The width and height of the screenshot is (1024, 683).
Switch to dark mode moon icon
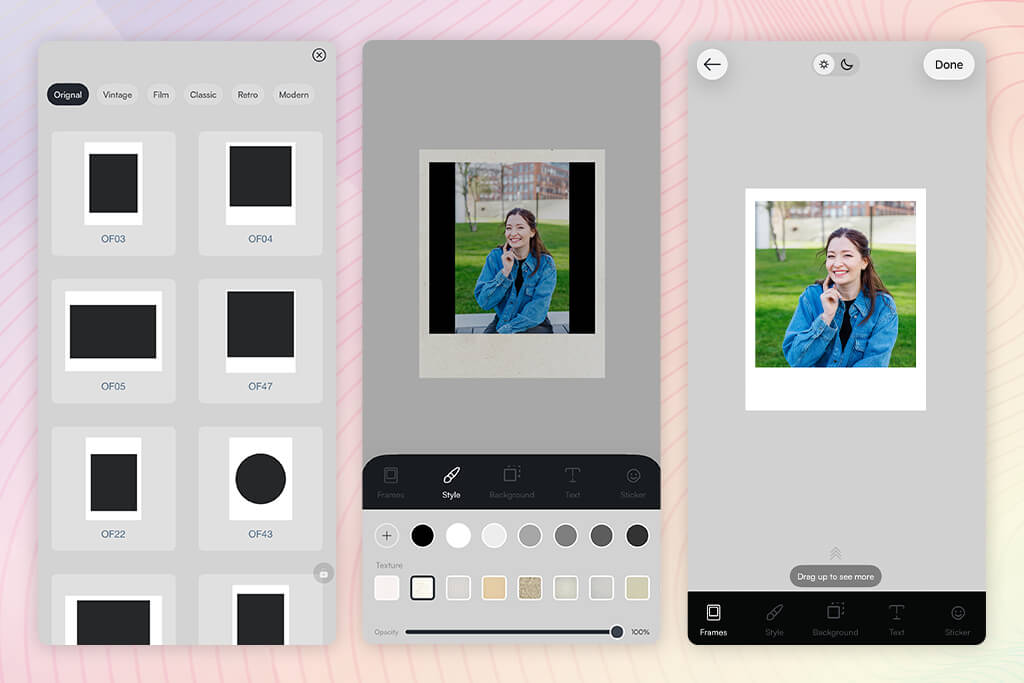(847, 65)
